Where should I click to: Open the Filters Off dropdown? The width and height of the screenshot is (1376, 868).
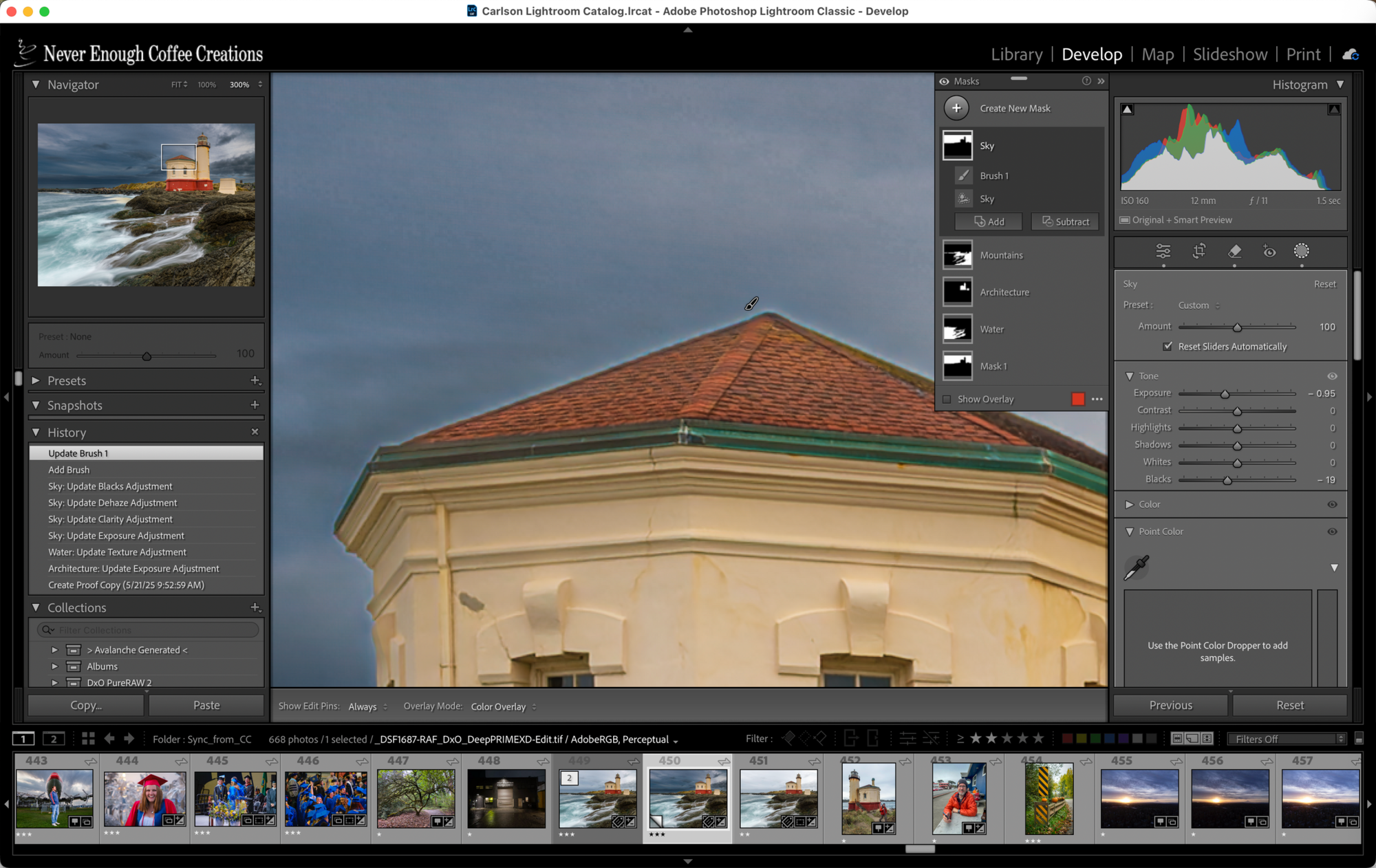click(x=1287, y=739)
